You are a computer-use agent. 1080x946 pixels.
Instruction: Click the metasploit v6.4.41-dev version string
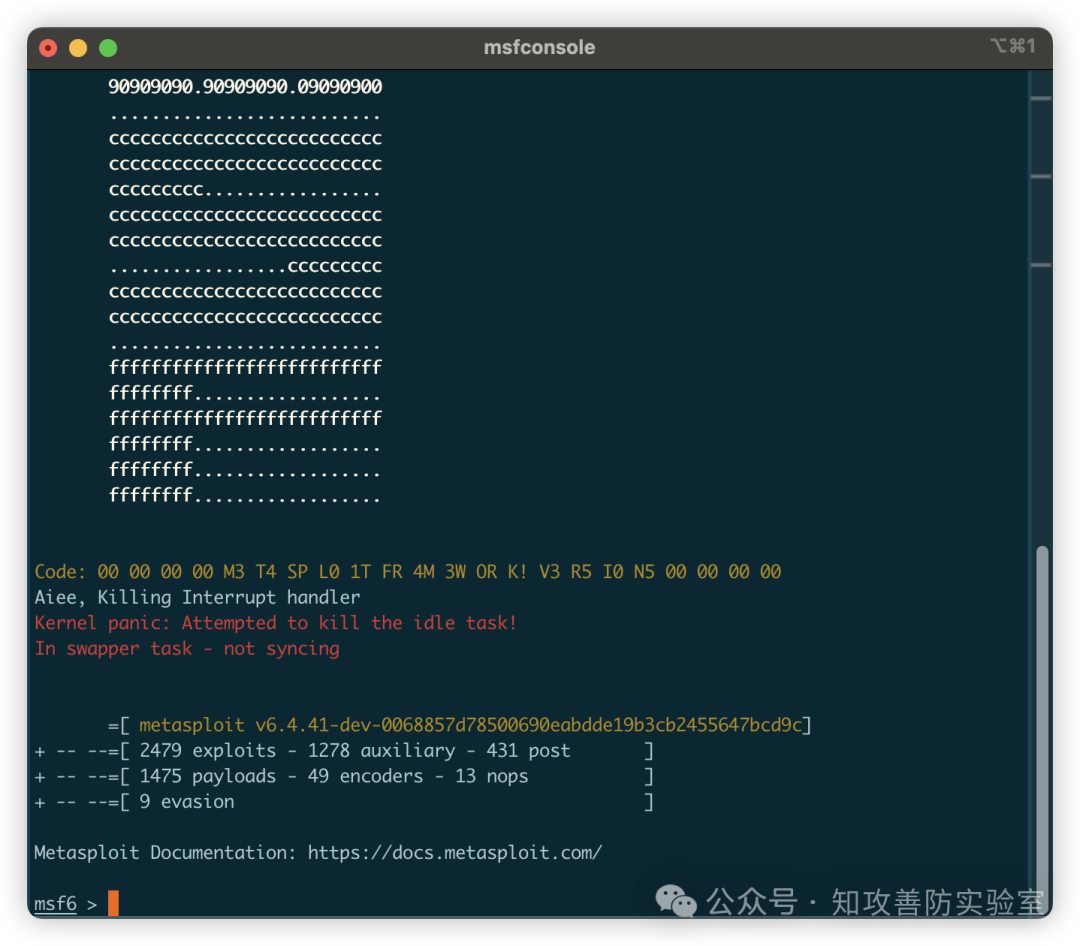coord(471,726)
